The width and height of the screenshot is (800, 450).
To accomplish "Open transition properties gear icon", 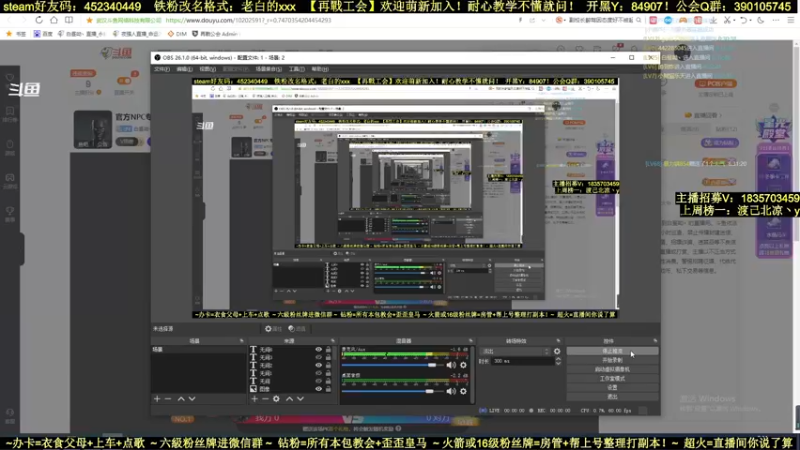I will coord(557,352).
